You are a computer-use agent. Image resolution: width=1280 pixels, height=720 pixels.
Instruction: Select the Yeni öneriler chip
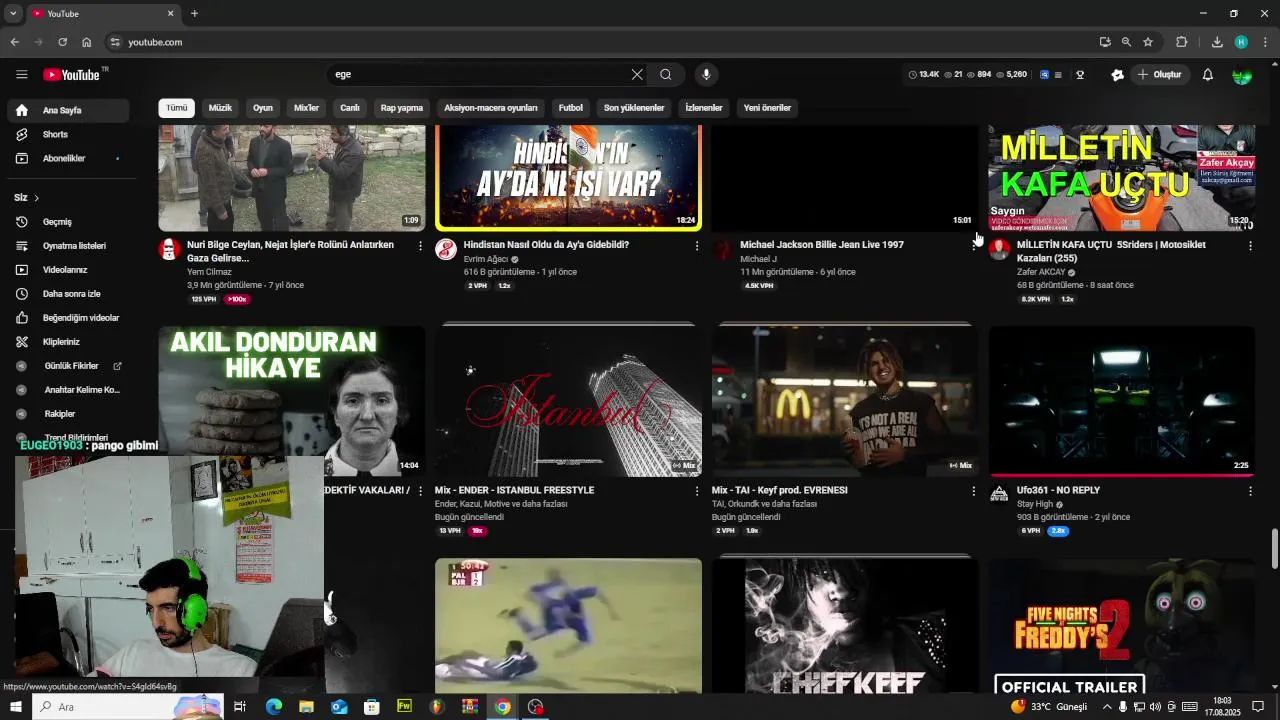pos(767,108)
